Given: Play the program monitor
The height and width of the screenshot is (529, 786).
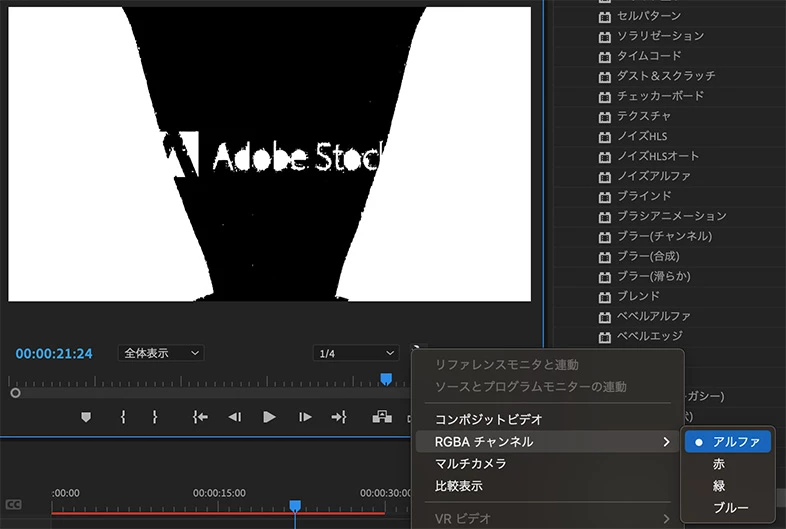Looking at the screenshot, I should (x=269, y=417).
